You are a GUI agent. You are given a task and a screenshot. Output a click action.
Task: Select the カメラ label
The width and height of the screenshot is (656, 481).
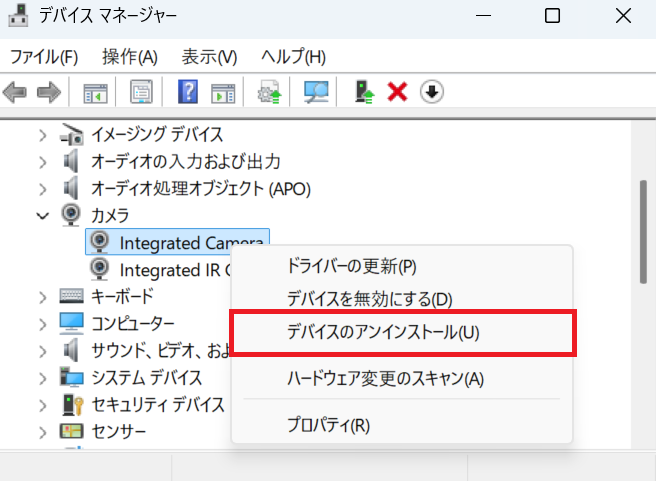coord(110,215)
